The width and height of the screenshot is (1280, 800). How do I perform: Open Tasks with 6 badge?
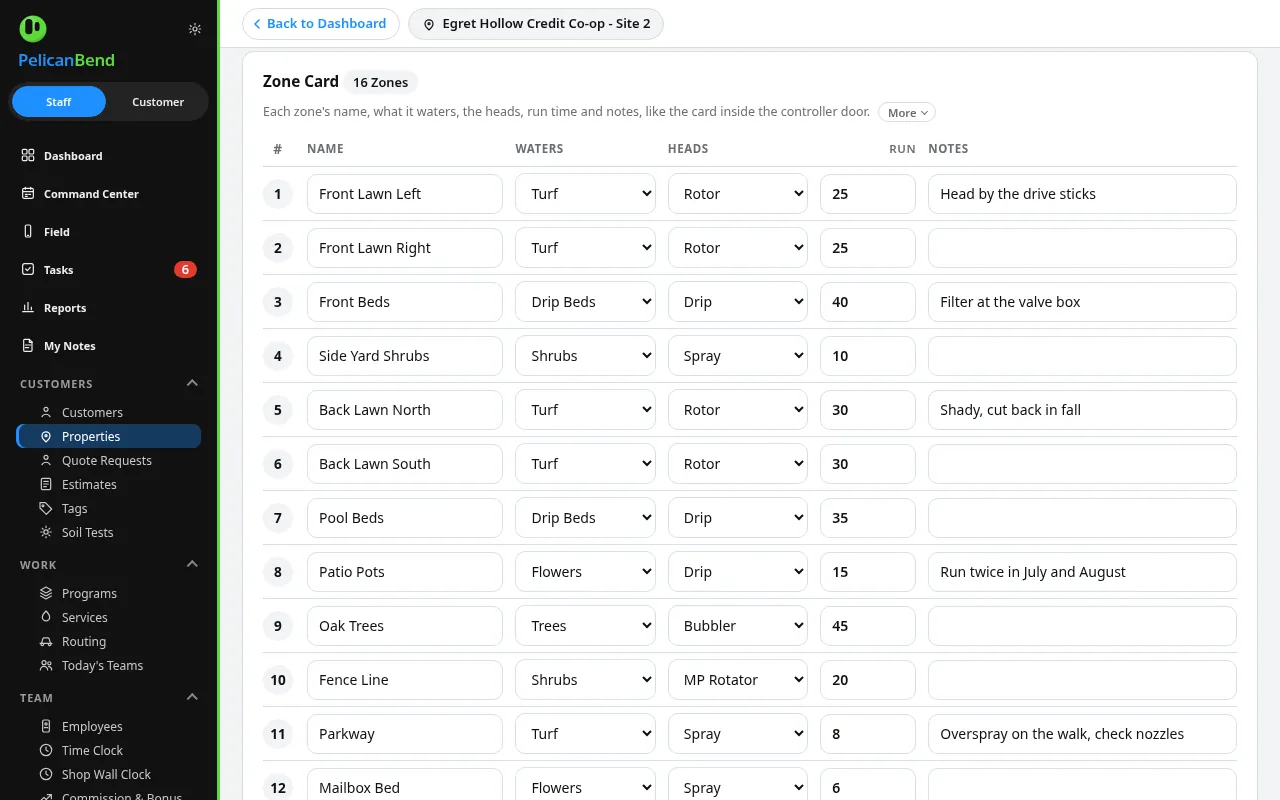tap(109, 270)
